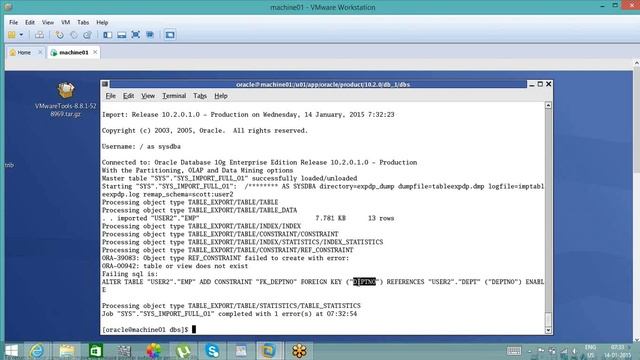Switch to Unity mode icon
The image size is (640, 360).
pos(150,35)
